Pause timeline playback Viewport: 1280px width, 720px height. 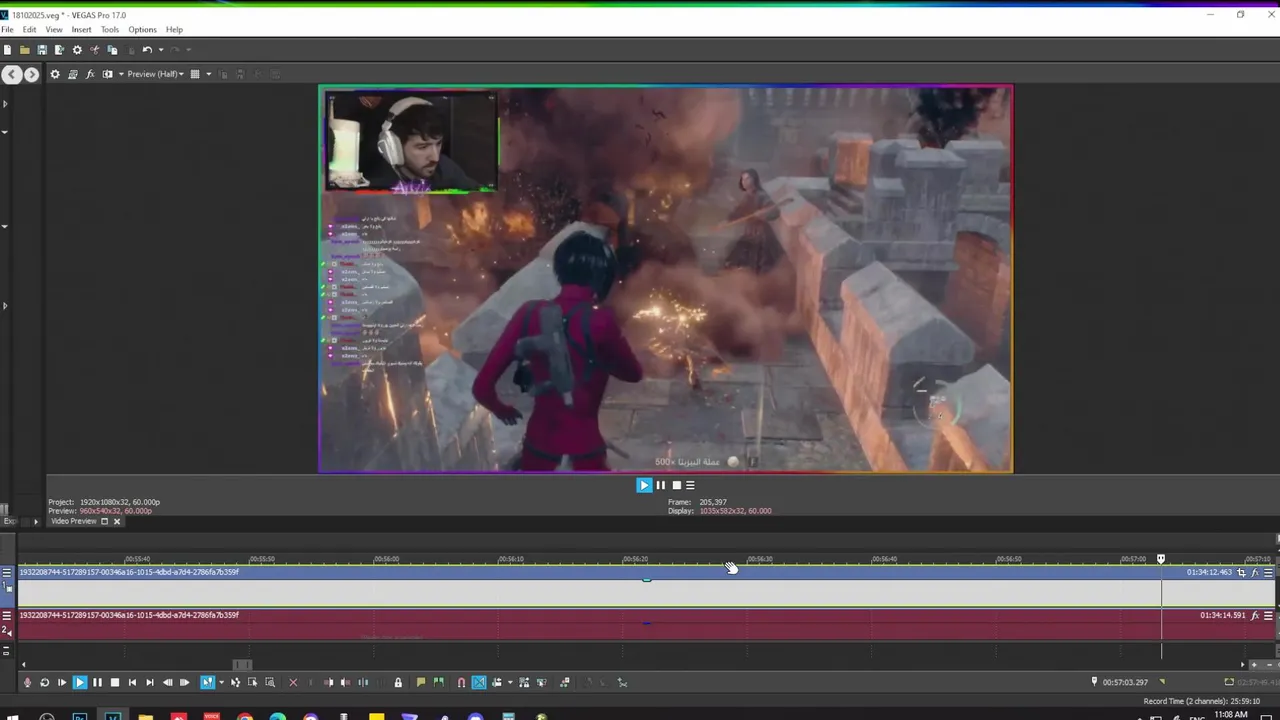97,682
